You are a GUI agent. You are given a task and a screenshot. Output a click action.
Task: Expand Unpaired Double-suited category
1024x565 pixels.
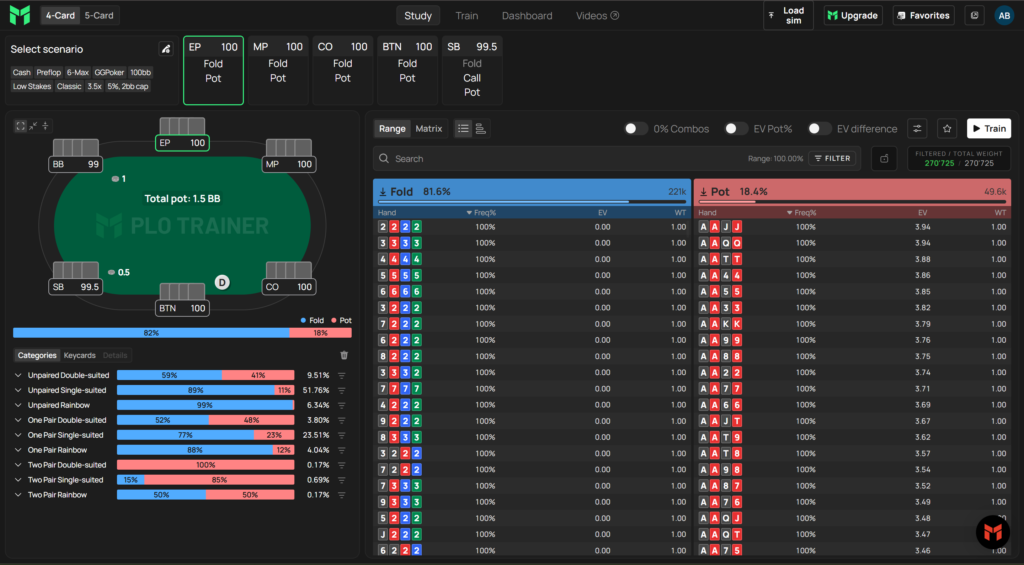pos(18,376)
